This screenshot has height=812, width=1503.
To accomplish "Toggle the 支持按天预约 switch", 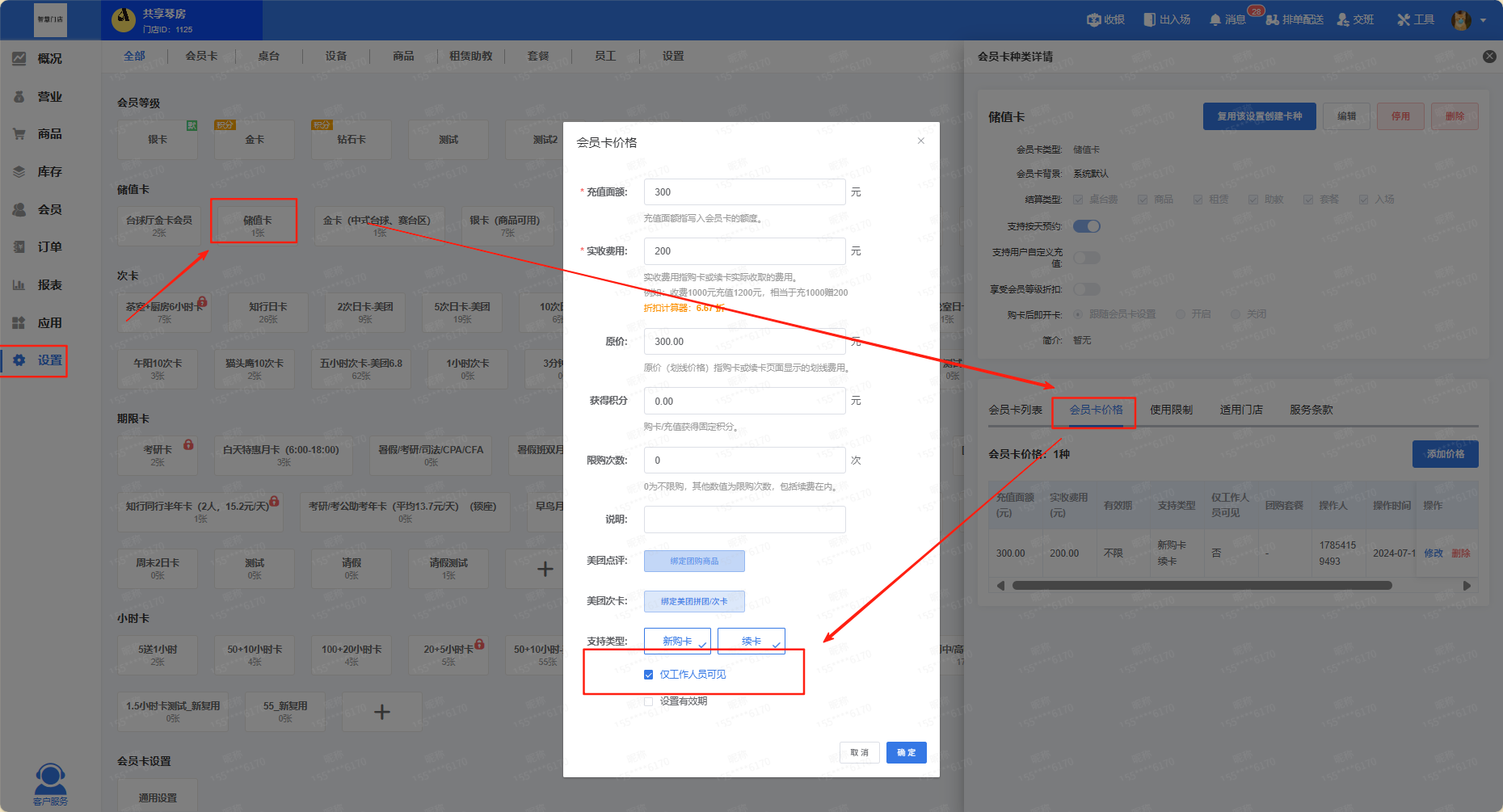I will click(x=1087, y=226).
